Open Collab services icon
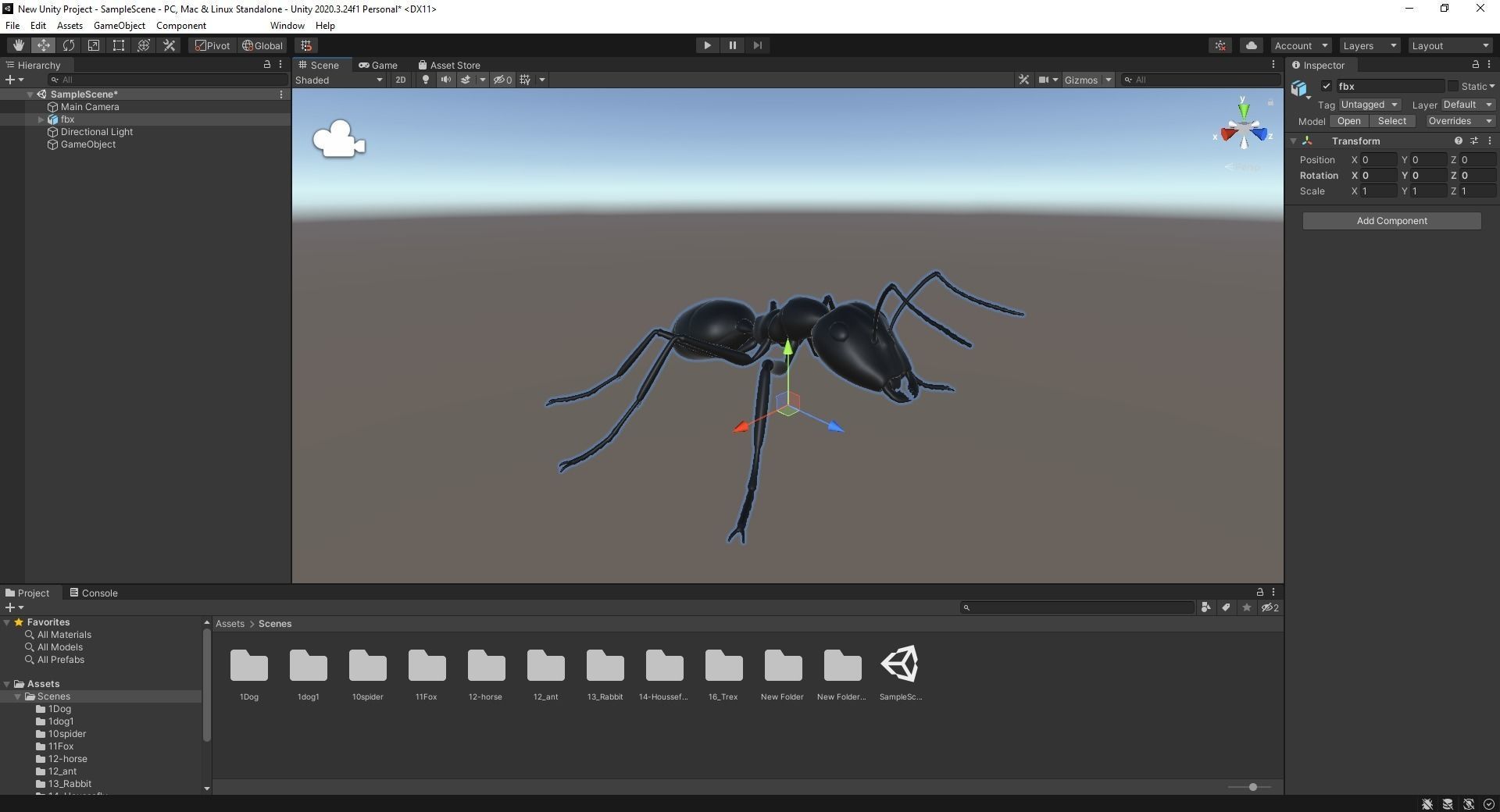Viewport: 1500px width, 812px height. click(x=1220, y=45)
